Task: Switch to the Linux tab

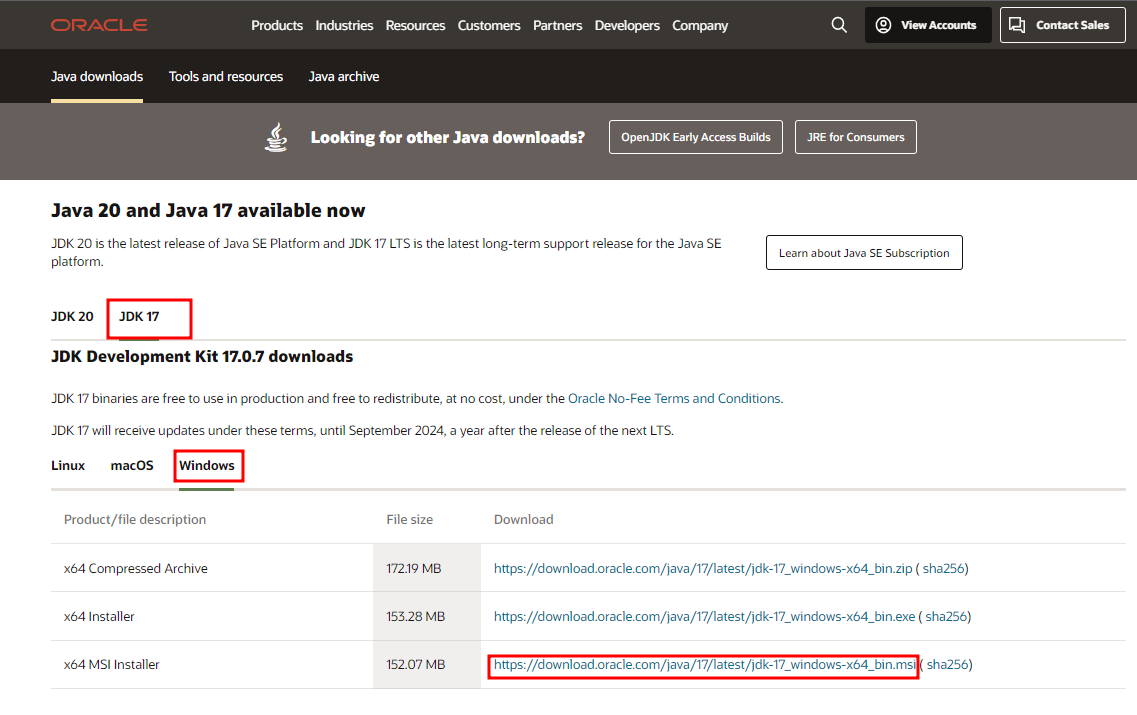Action: point(67,466)
